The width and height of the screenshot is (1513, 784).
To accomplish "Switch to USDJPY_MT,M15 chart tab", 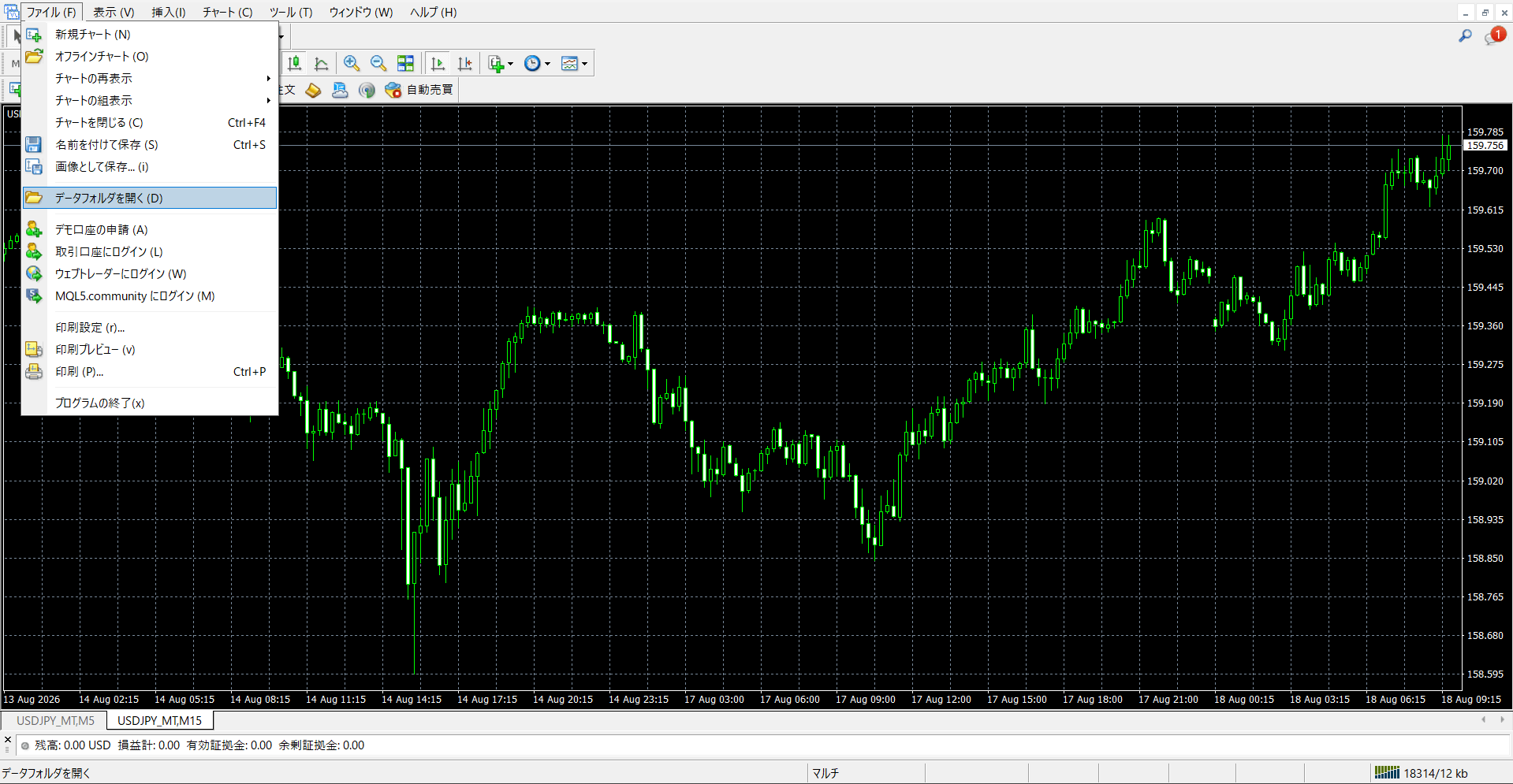I will click(x=159, y=720).
